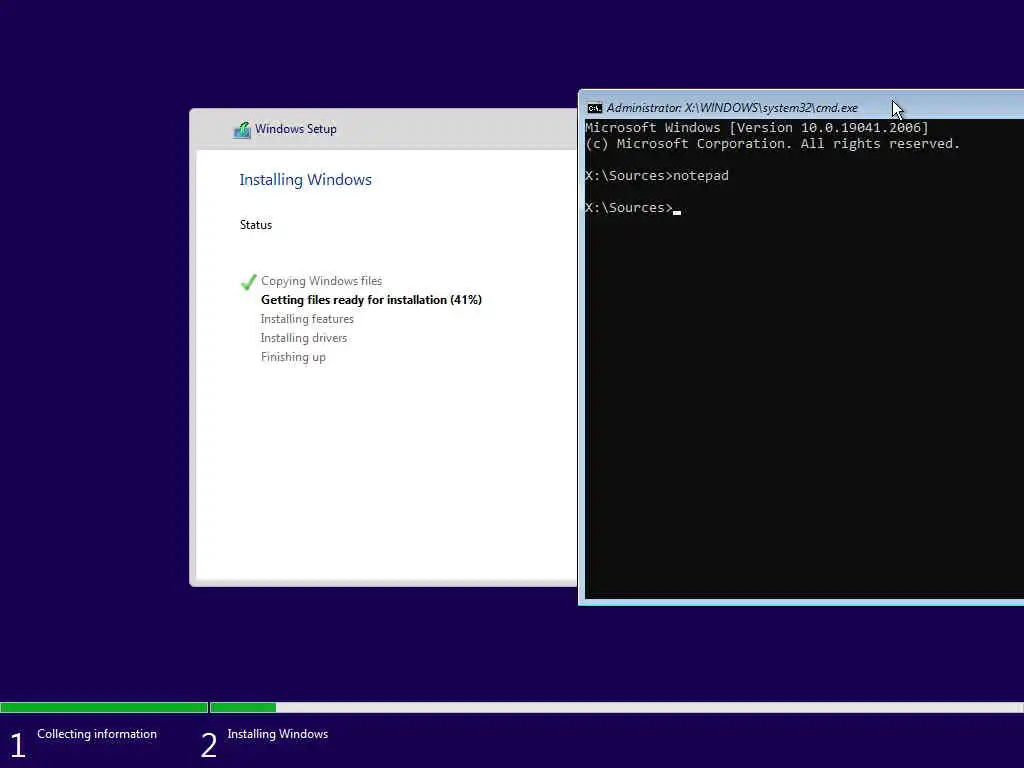Click the step 1 Collecting information label

click(x=97, y=734)
